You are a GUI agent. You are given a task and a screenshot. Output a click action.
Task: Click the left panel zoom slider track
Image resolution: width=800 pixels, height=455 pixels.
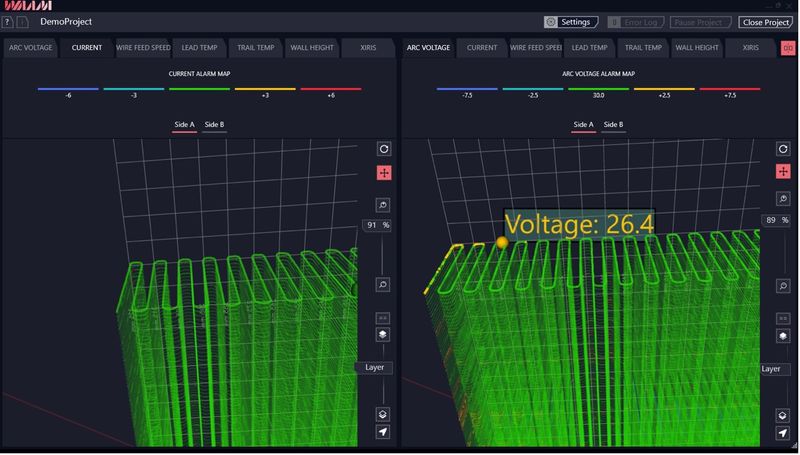click(x=383, y=255)
